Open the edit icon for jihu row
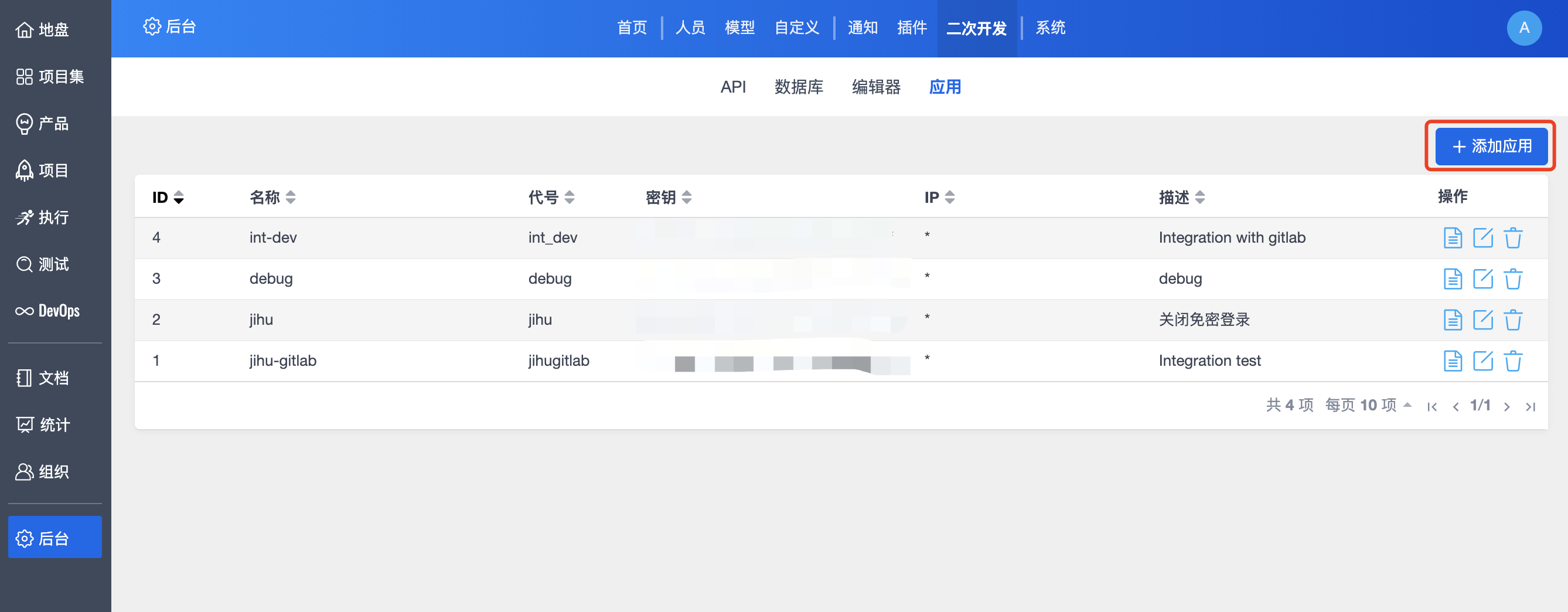 pyautogui.click(x=1482, y=319)
